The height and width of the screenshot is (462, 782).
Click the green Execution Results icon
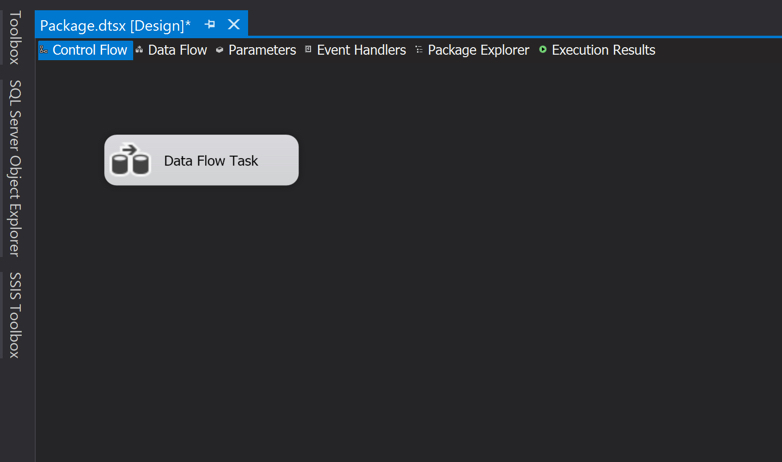point(543,50)
